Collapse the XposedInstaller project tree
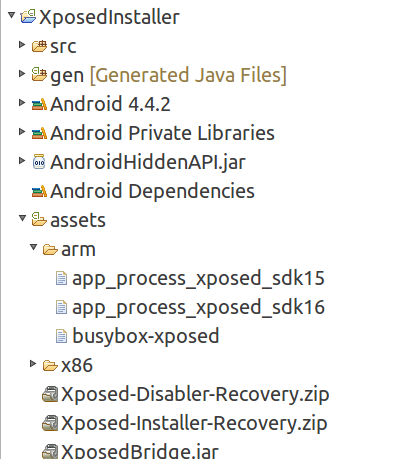The width and height of the screenshot is (403, 459). pos(12,15)
